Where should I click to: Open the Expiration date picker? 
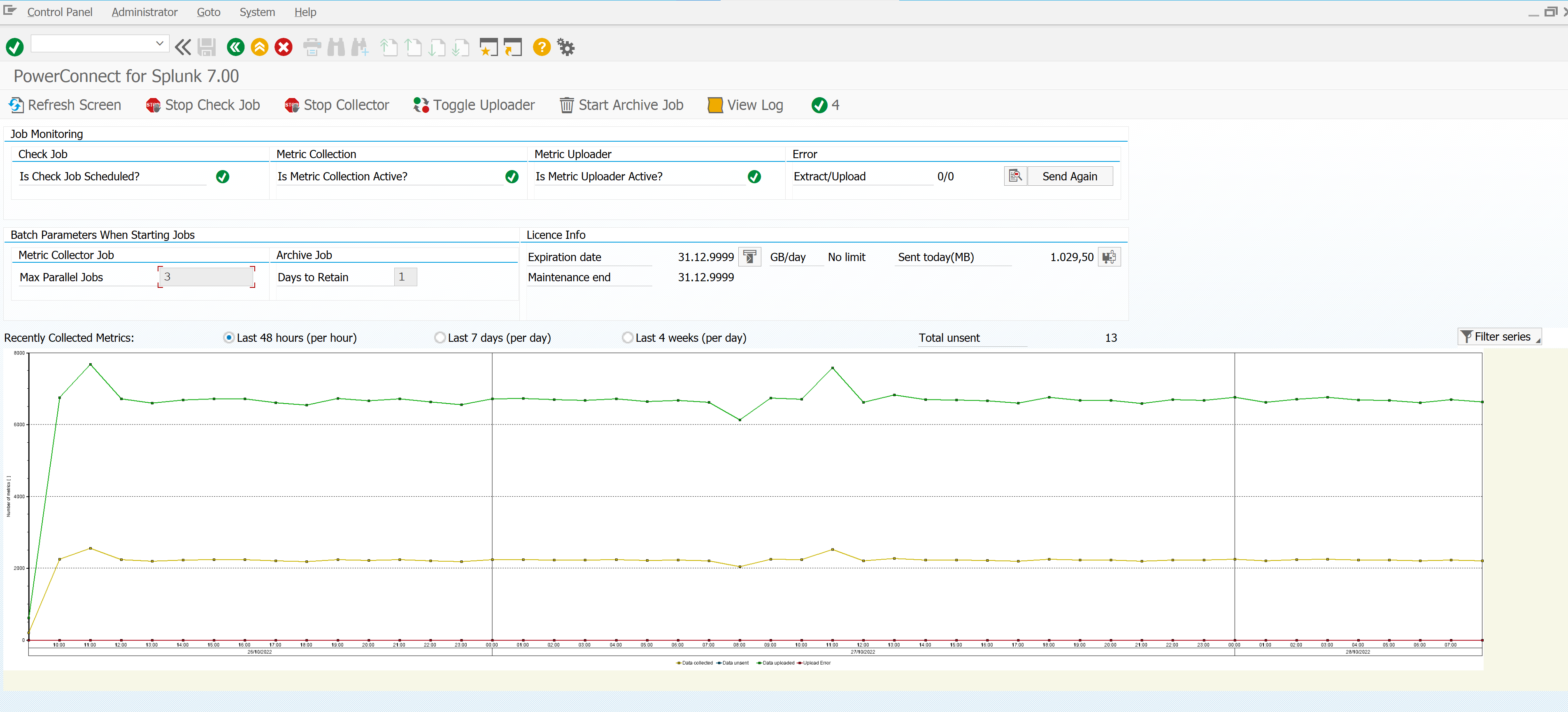pos(750,257)
